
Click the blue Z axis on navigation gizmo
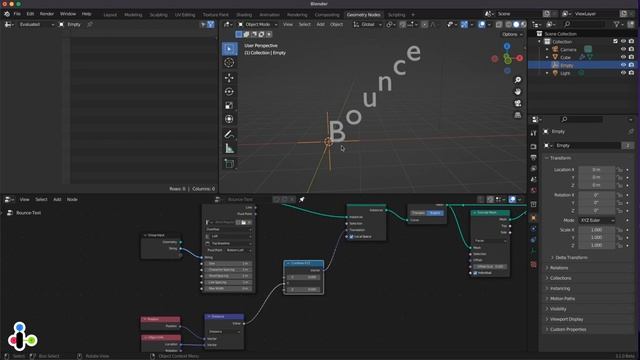tap(507, 46)
